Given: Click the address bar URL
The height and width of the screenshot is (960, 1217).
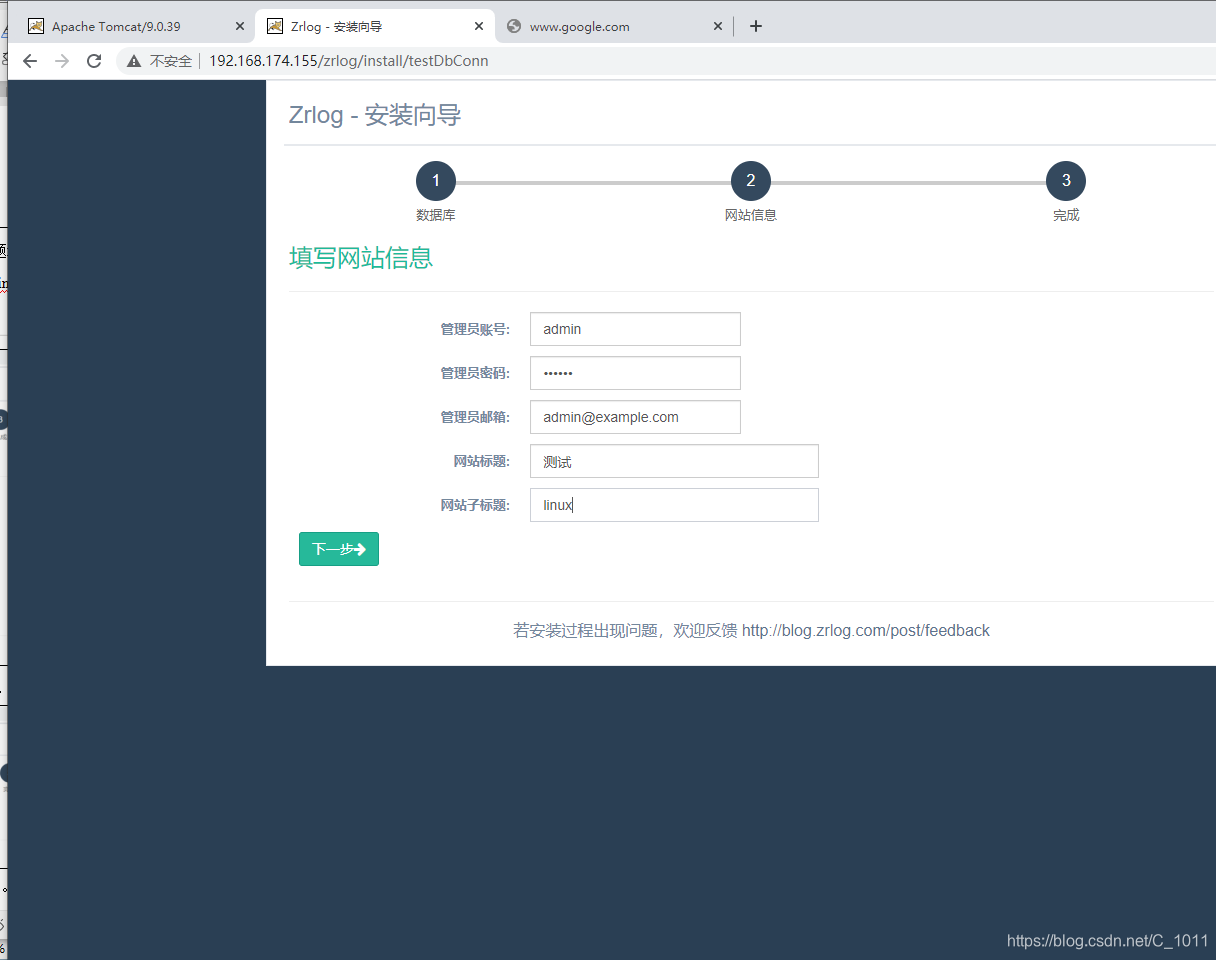Looking at the screenshot, I should [349, 61].
